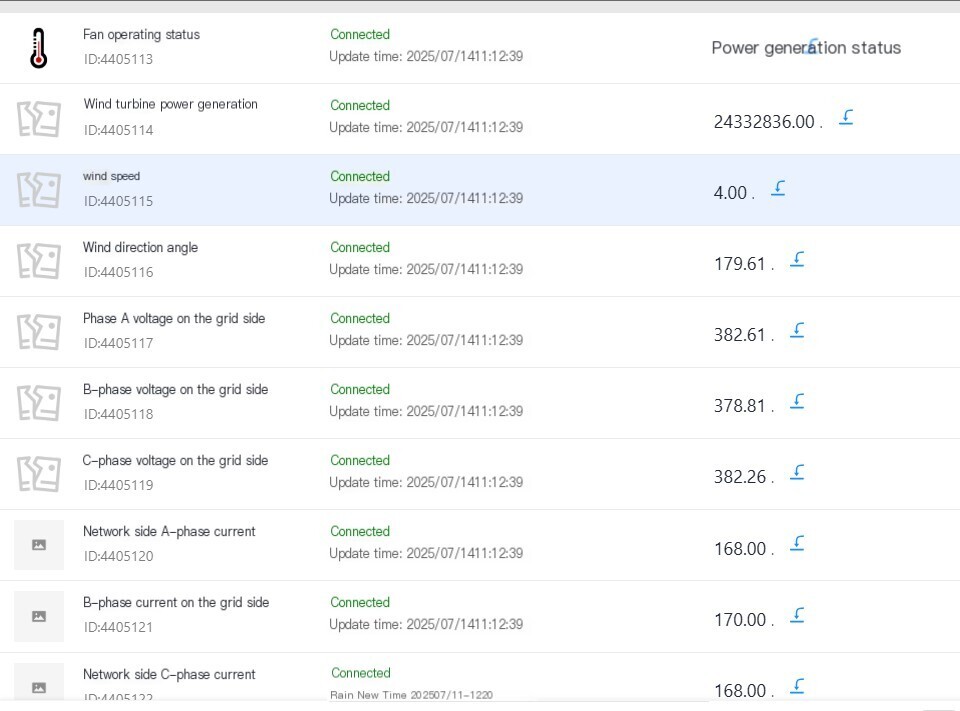Click the edit icon beside C-phase voltage 382.26

[x=797, y=472]
